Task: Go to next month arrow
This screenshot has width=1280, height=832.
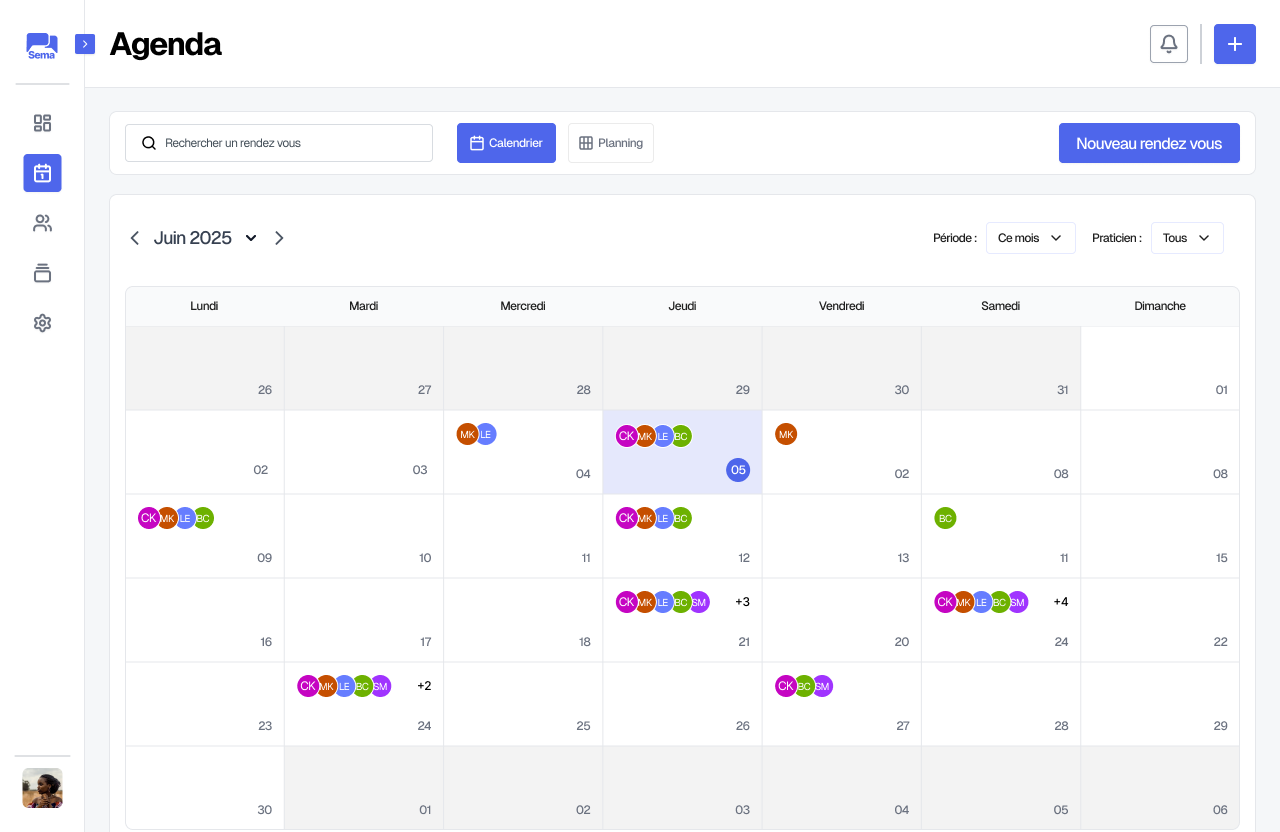Action: tap(279, 238)
